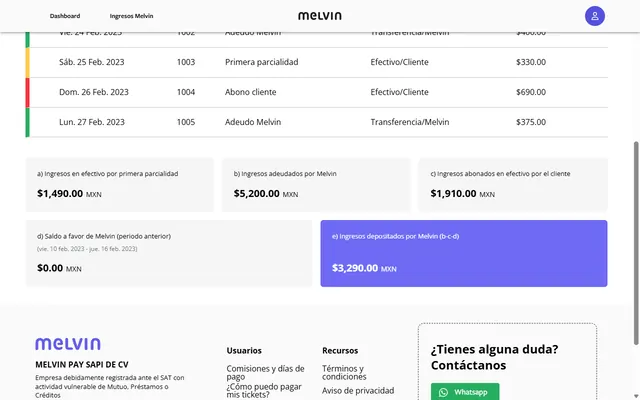The image size is (640, 400).
Task: Select the Dom. 26 Feb. 2023 date cell
Action: [94, 92]
